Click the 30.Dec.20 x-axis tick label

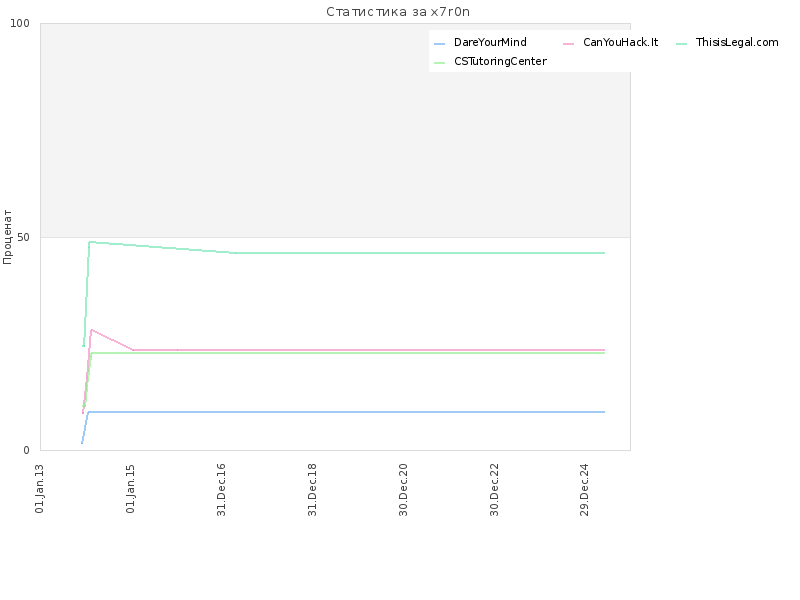click(x=403, y=490)
